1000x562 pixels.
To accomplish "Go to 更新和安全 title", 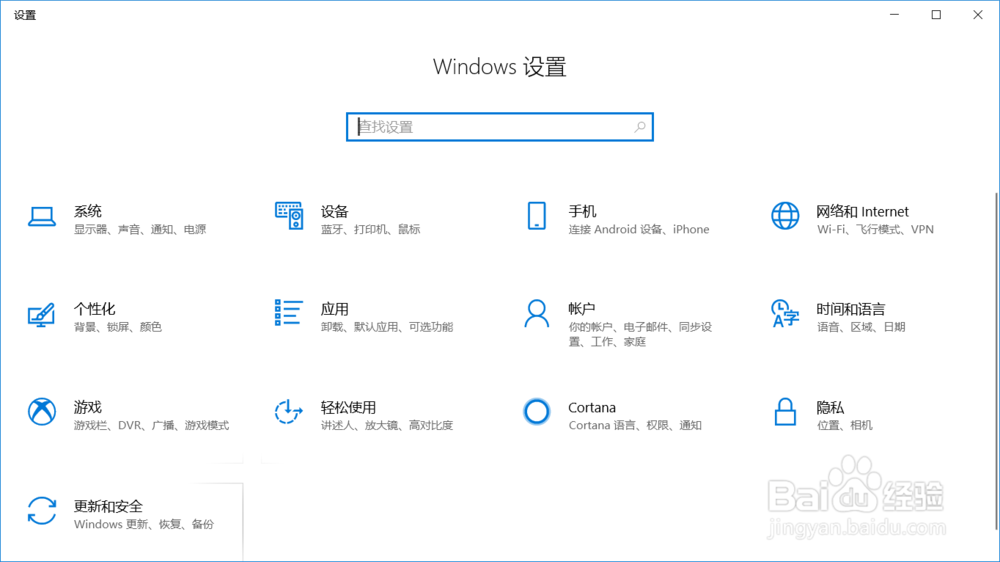I will [108, 507].
